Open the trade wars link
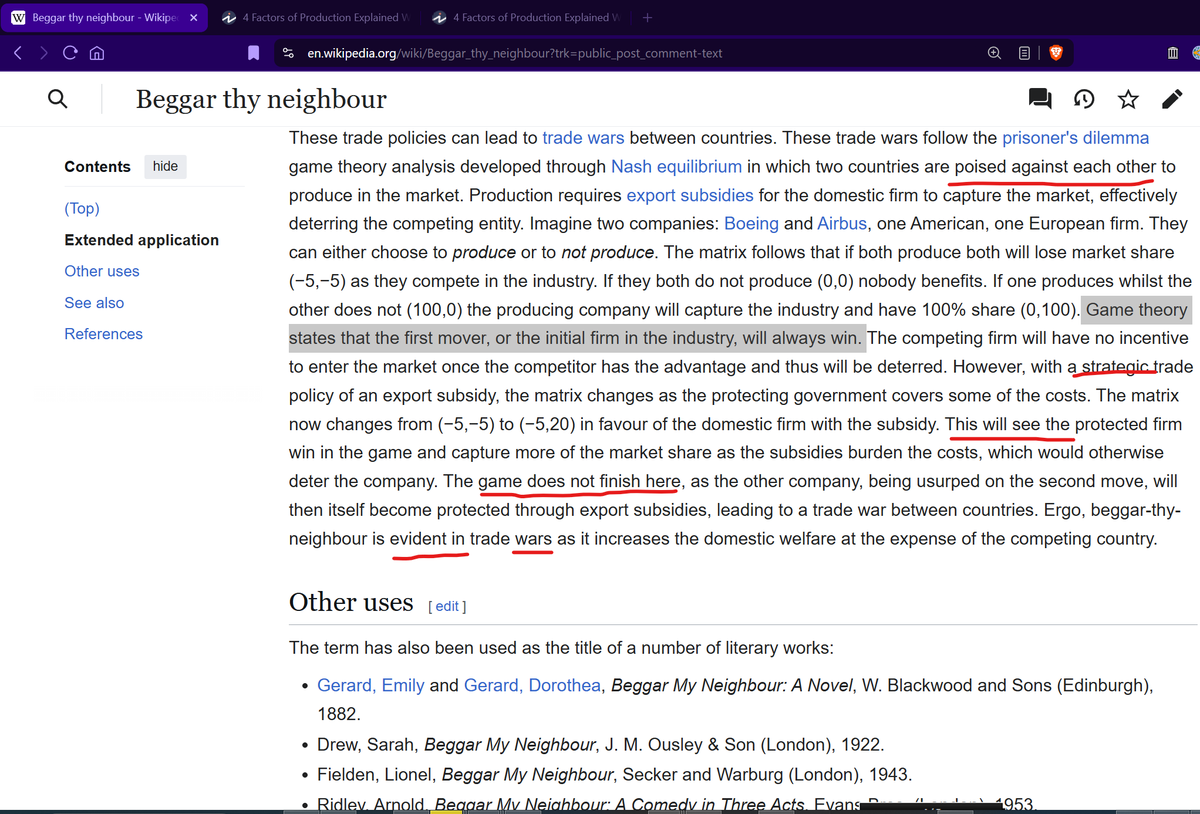Viewport: 1200px width, 814px height. click(583, 138)
